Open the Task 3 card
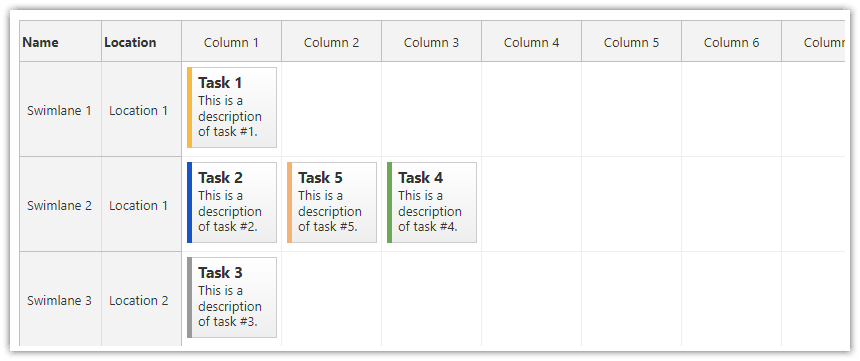Screen dimensions: 860x361 [x=231, y=297]
